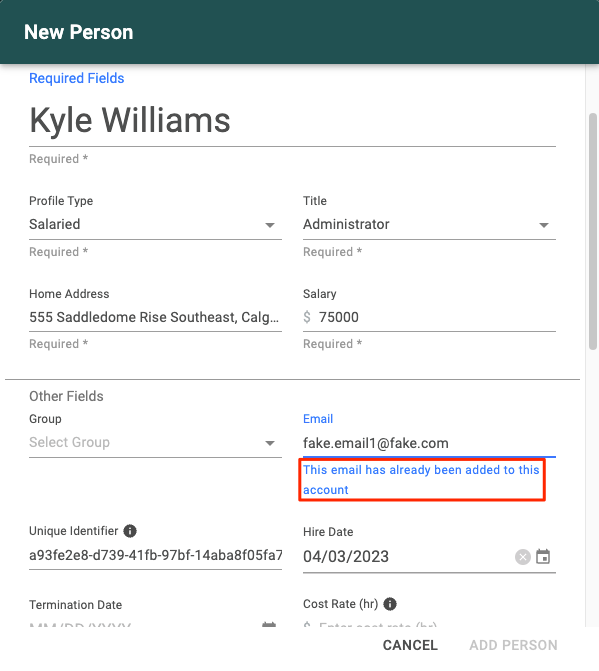Click the ADD PERSON button

click(513, 645)
